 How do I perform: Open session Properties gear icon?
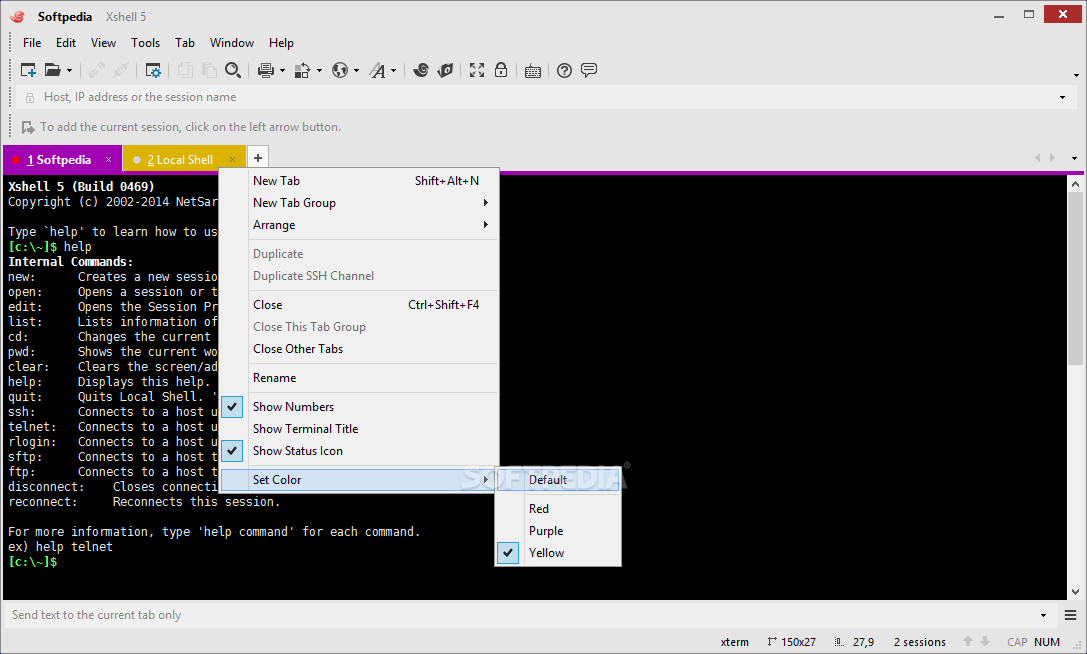pyautogui.click(x=153, y=70)
